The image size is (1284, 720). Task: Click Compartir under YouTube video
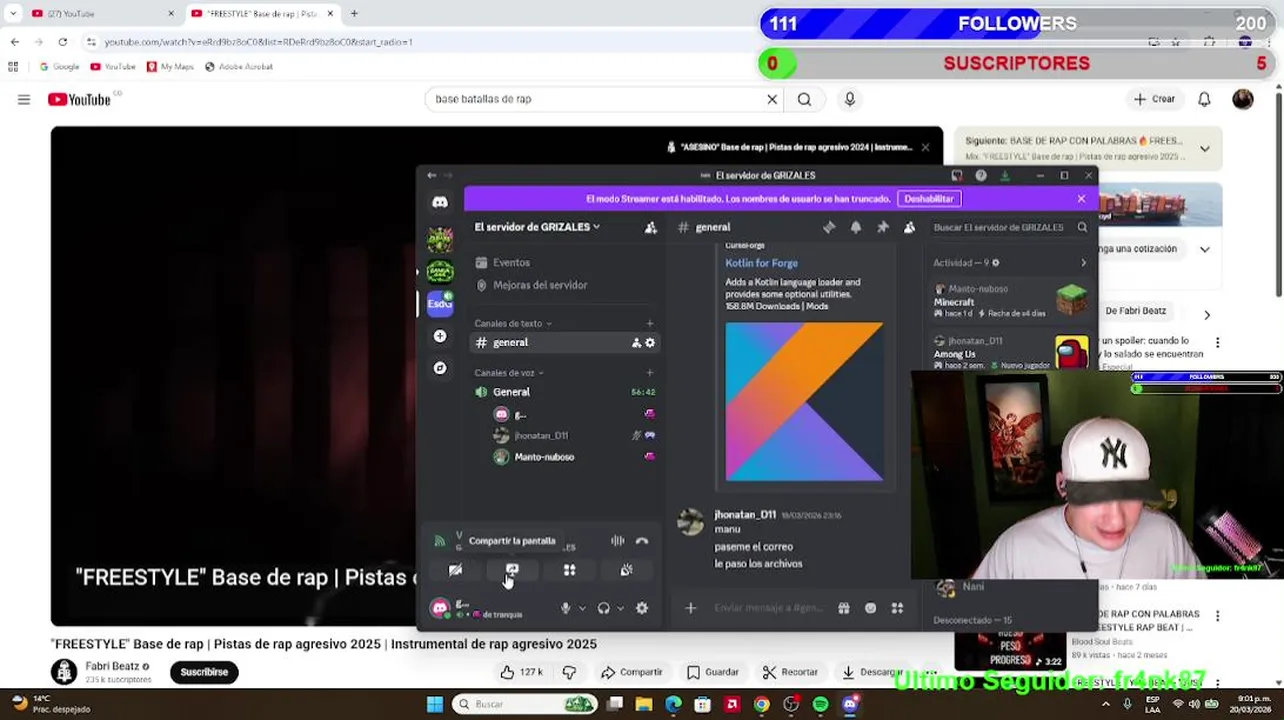point(631,672)
